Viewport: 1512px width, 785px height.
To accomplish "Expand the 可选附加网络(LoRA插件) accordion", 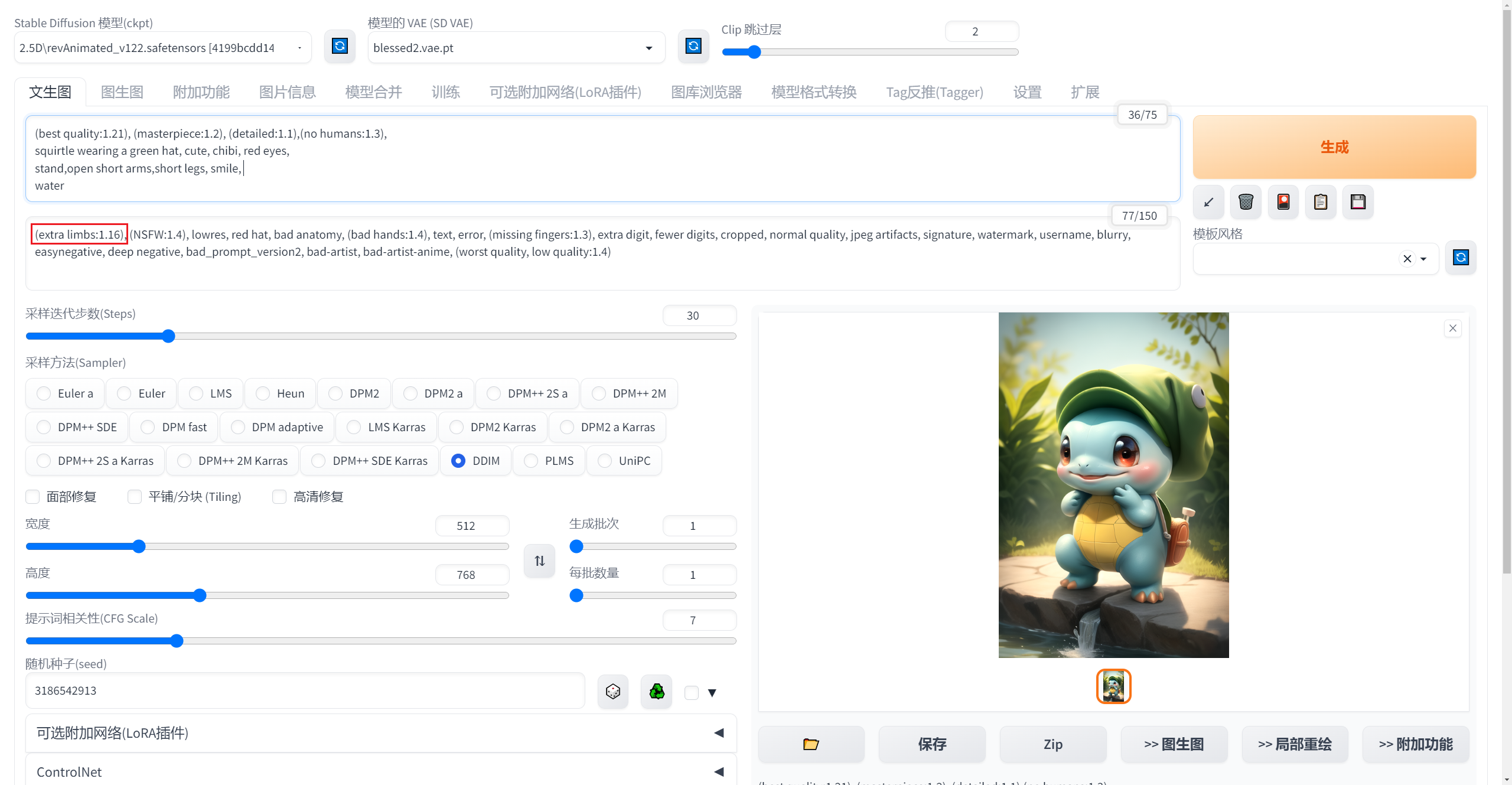I will click(x=718, y=732).
